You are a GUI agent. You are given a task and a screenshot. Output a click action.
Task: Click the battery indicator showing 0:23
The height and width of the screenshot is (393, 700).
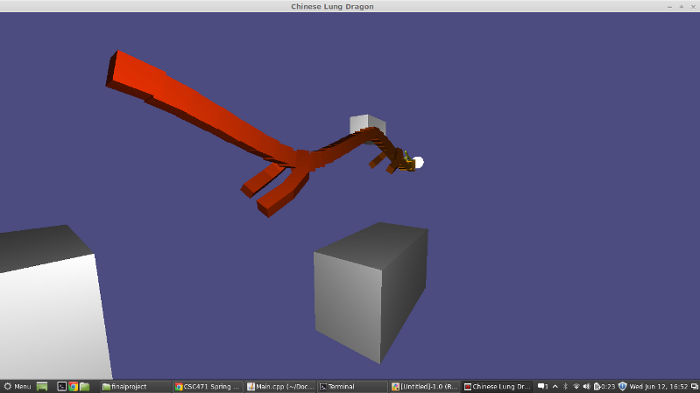click(x=604, y=387)
